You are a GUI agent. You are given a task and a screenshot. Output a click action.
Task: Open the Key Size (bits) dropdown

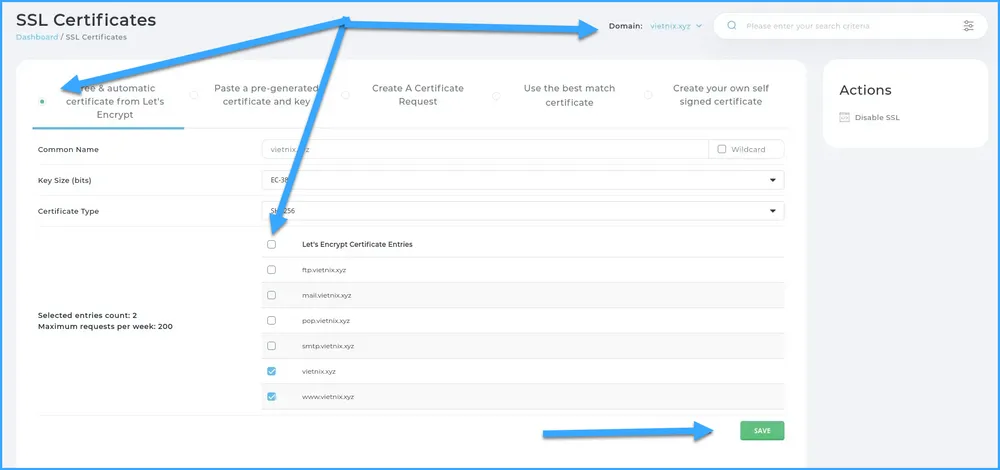point(523,180)
